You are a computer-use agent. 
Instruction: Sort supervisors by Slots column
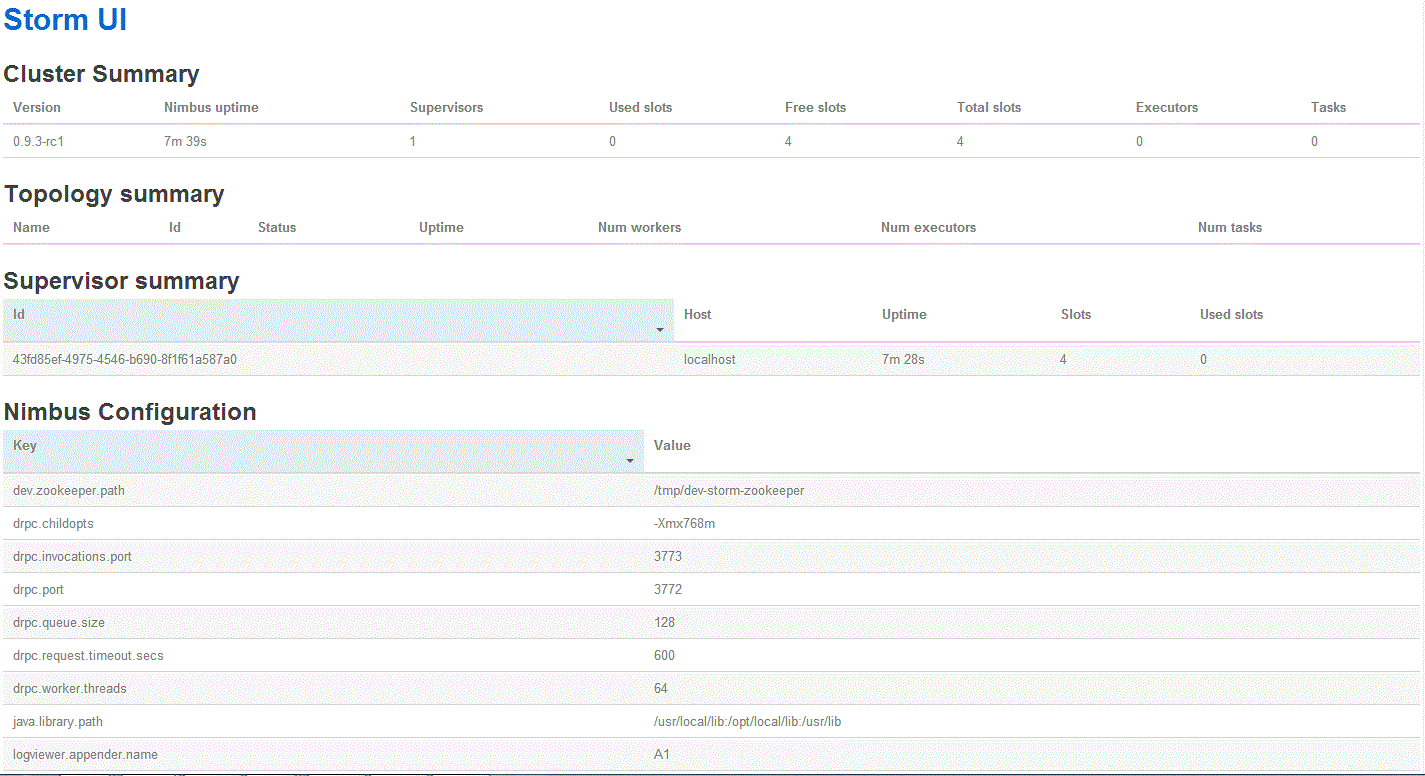[1076, 314]
